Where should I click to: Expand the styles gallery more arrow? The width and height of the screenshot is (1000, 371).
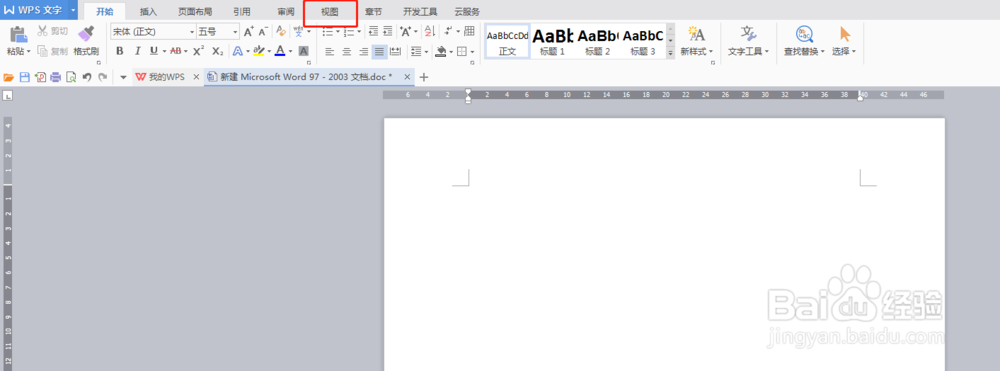click(x=670, y=54)
